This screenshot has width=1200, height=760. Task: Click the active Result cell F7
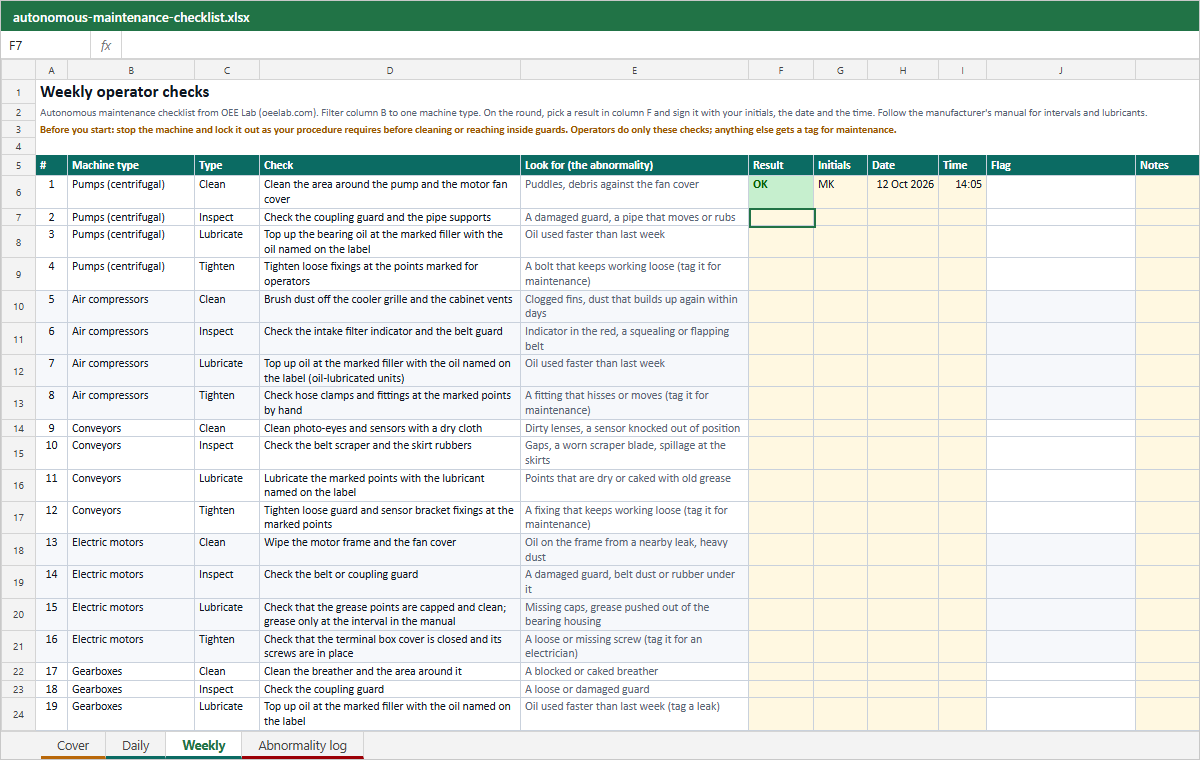[781, 217]
